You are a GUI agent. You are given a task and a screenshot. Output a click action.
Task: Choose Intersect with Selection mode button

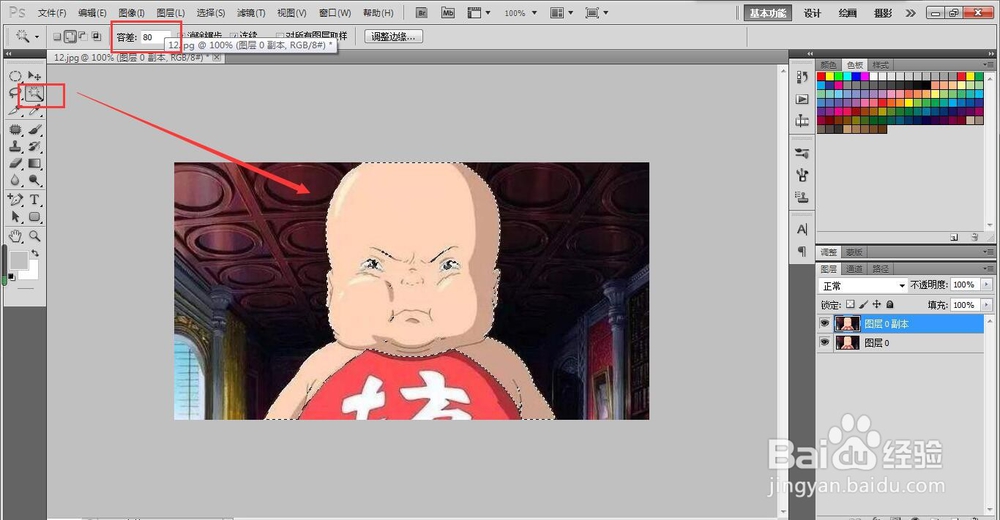point(96,36)
